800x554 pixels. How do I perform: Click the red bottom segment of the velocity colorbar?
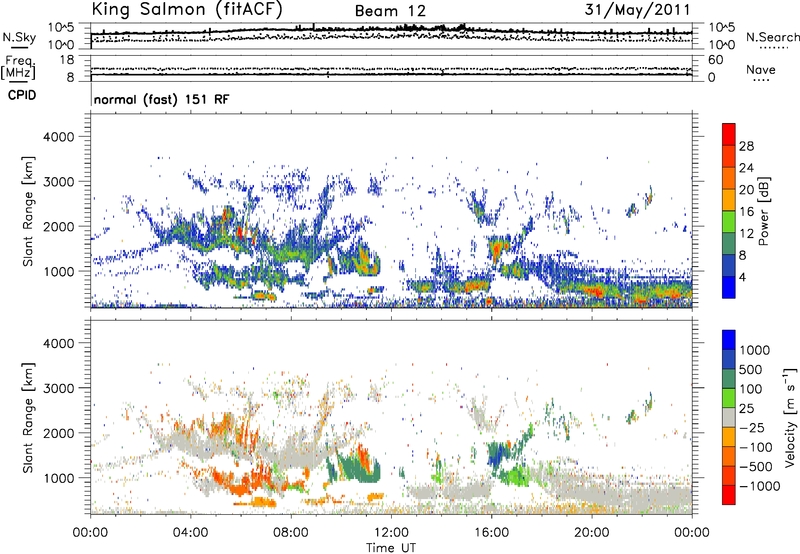pos(729,495)
